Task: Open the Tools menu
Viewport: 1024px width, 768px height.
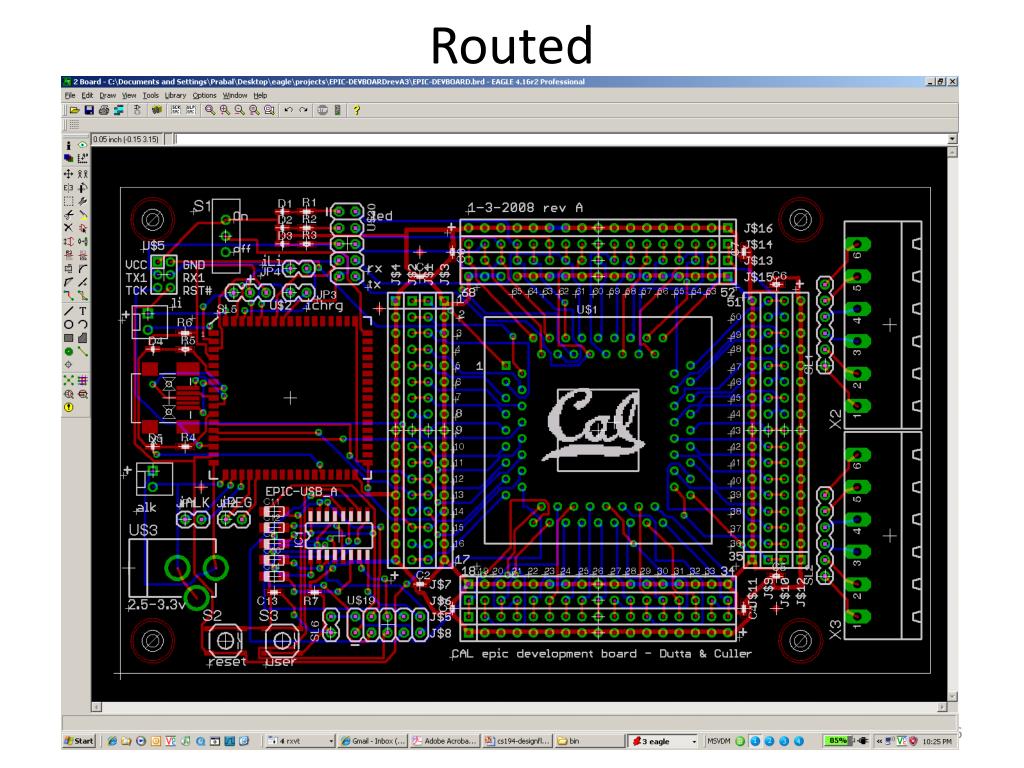Action: (151, 95)
